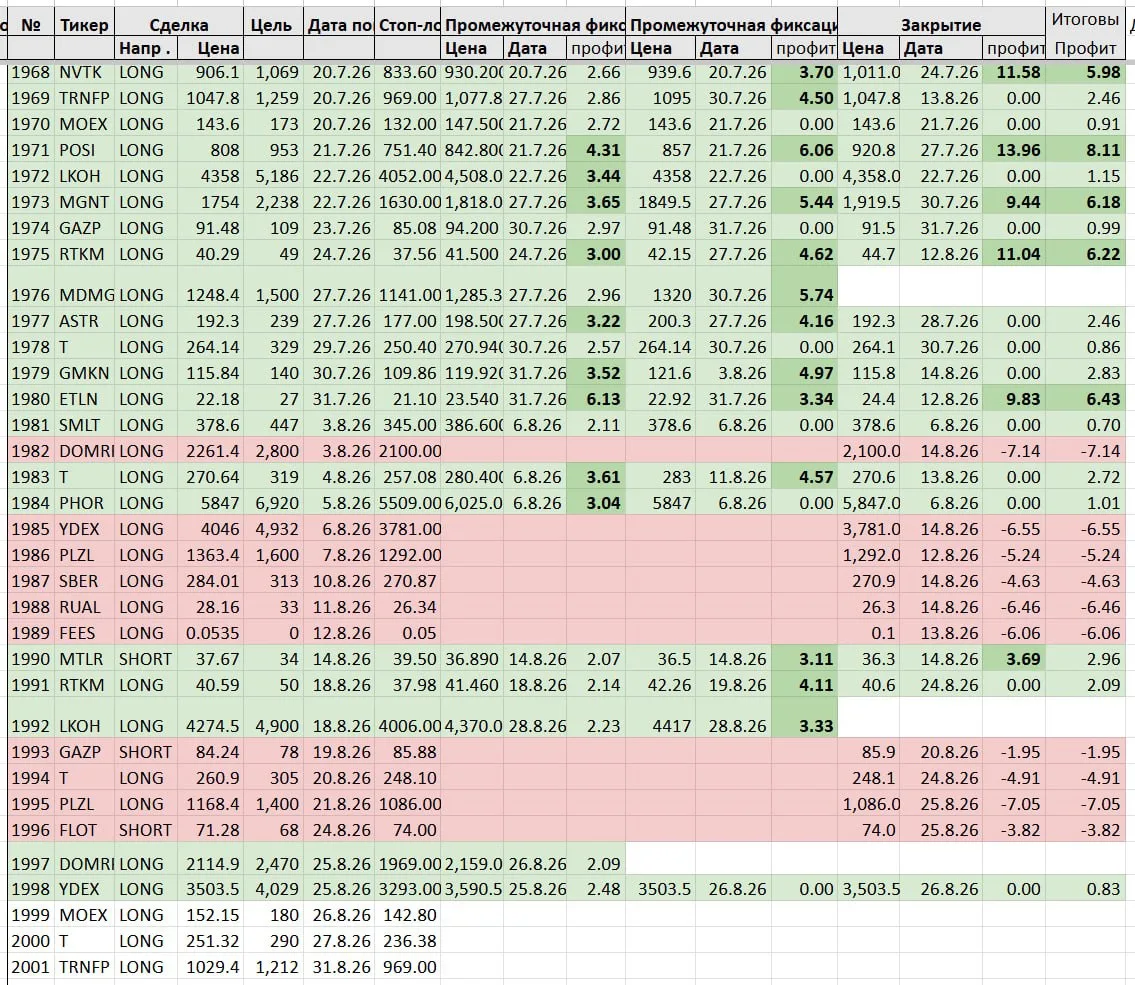
Task: Select the date cell 31.8.26
Action: [x=339, y=968]
